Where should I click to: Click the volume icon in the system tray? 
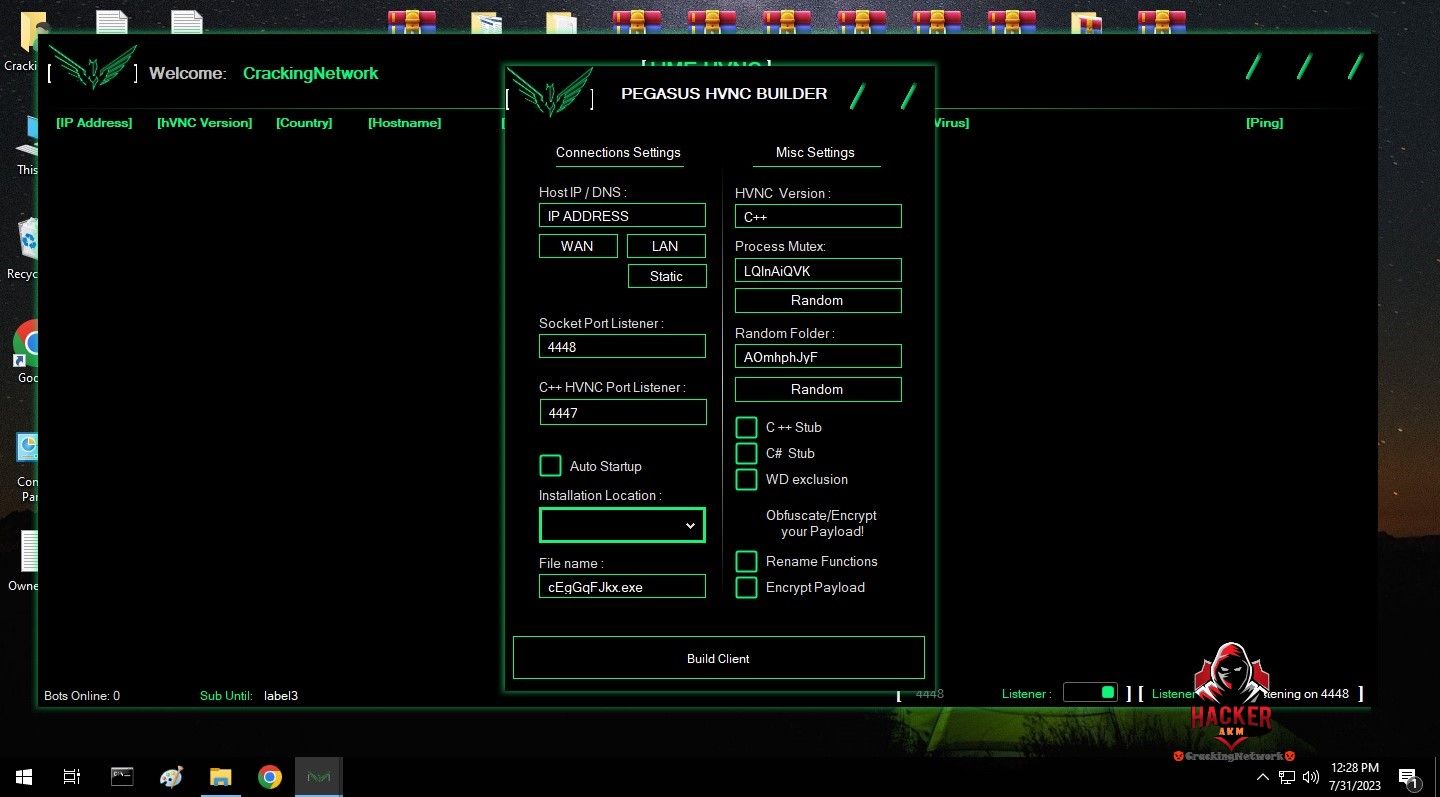[x=1311, y=777]
